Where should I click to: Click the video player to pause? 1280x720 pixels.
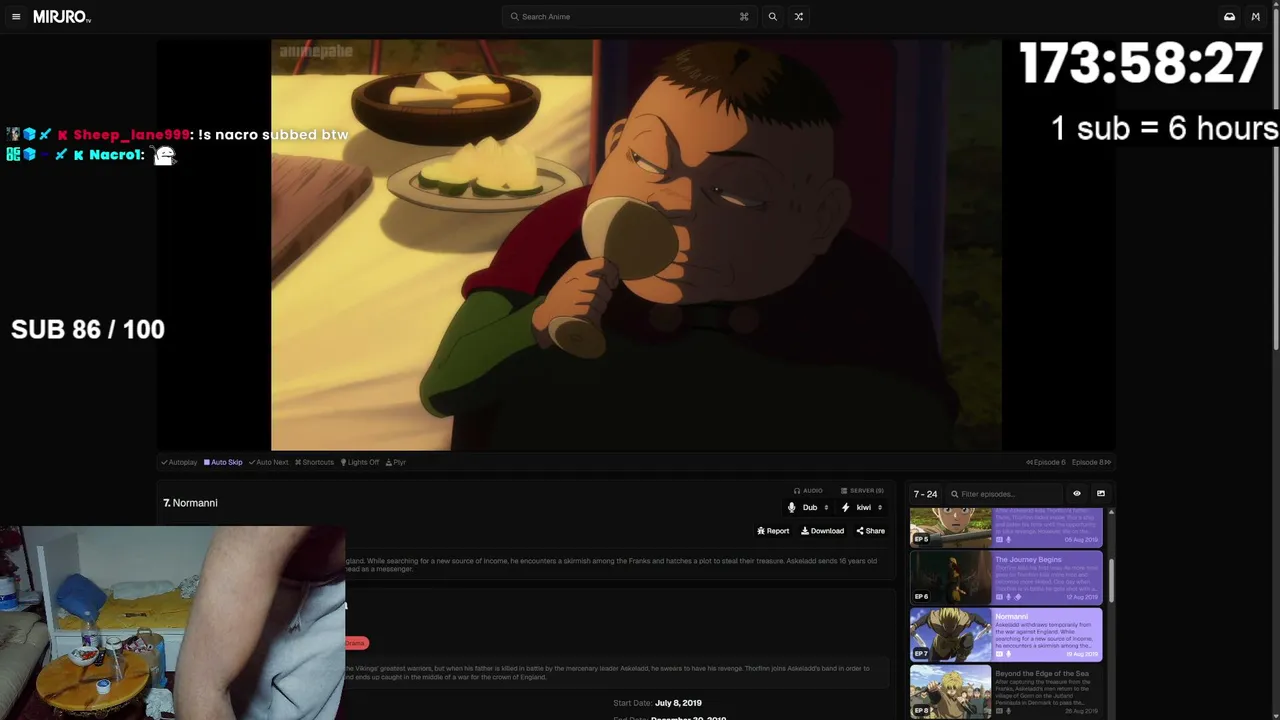(636, 245)
